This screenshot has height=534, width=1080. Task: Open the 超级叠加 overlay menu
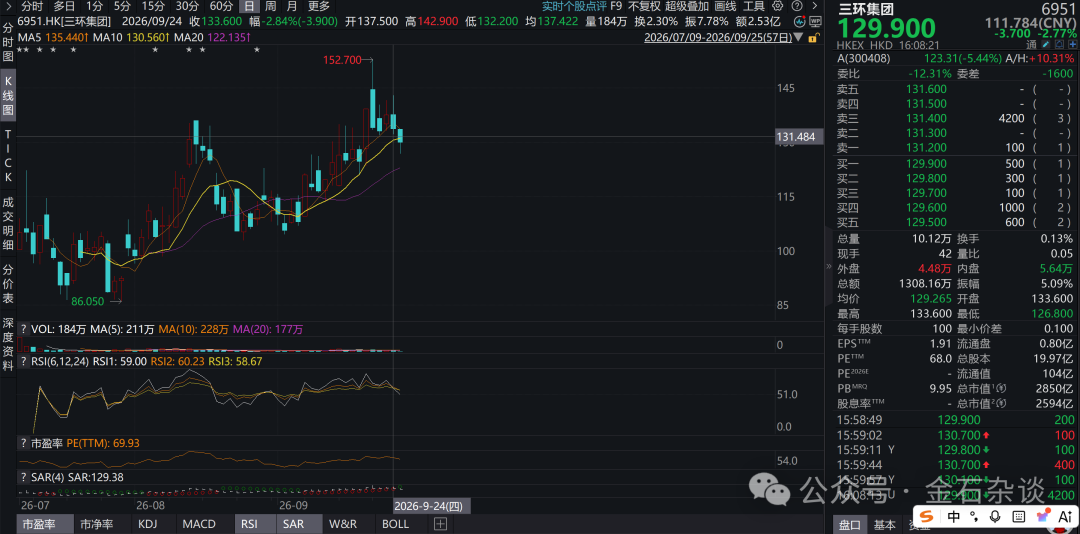point(687,6)
